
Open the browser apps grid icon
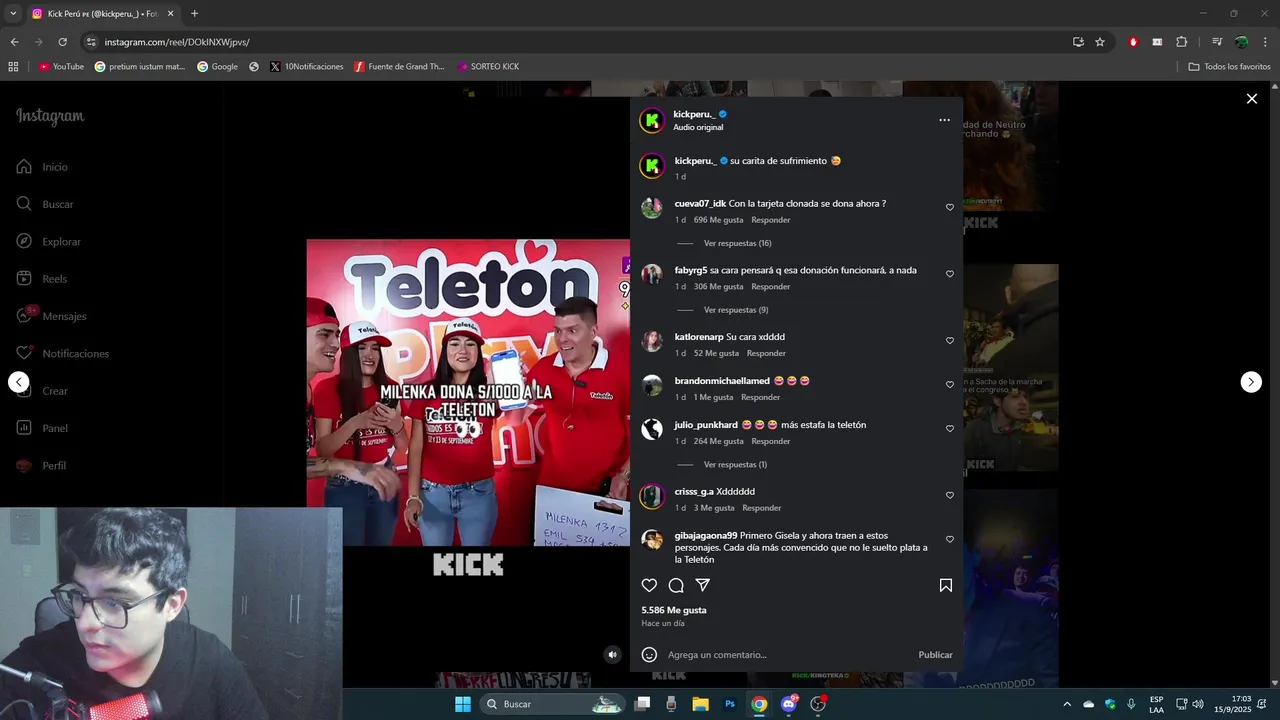pos(13,67)
